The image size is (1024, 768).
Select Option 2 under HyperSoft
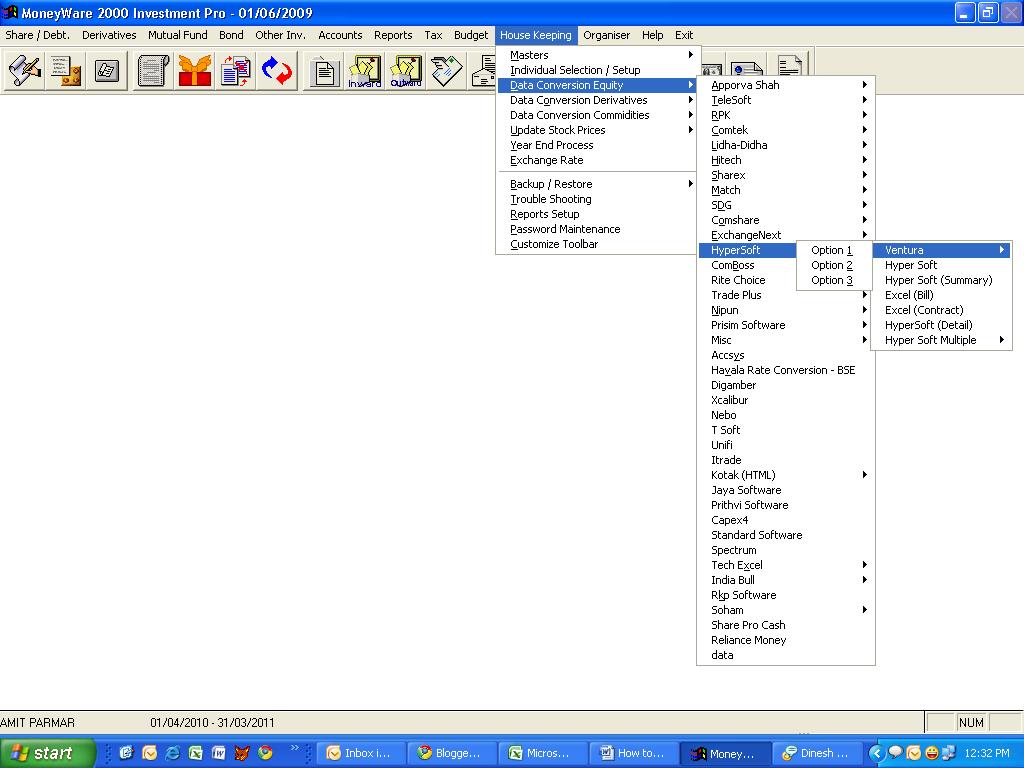tap(830, 264)
